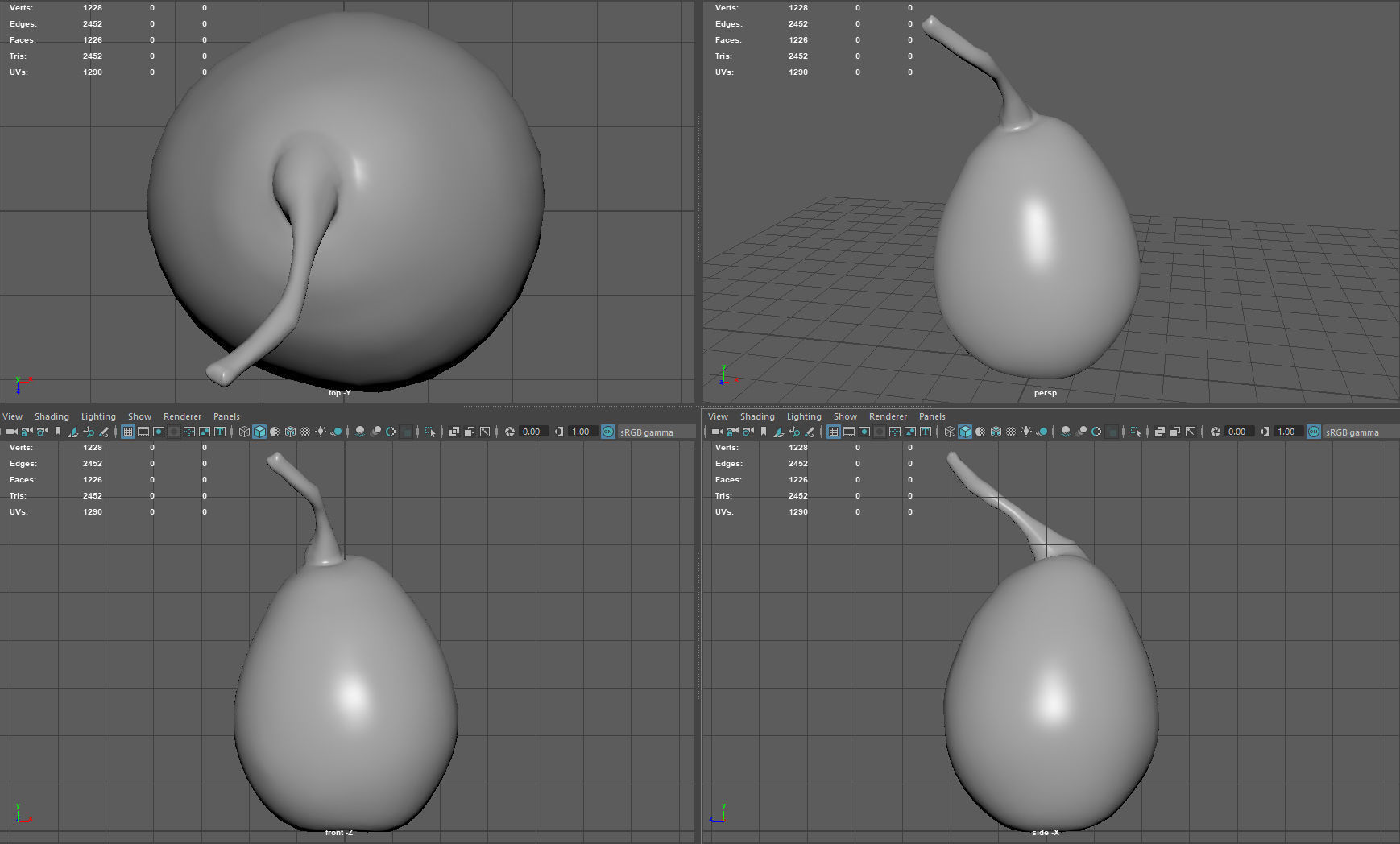Open sRGB gamma dropdown in front panel toolbar

pos(657,432)
